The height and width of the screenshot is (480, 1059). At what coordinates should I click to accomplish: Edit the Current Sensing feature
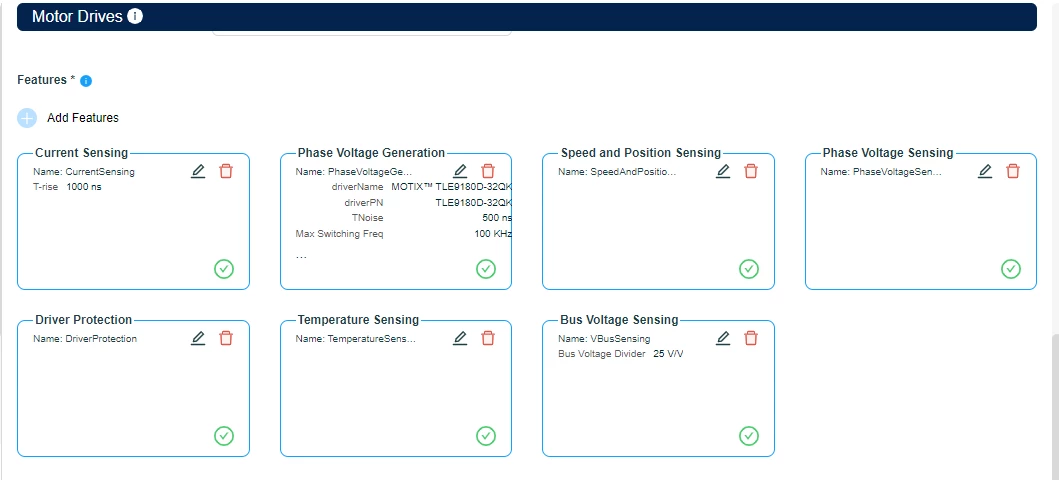pyautogui.click(x=198, y=171)
